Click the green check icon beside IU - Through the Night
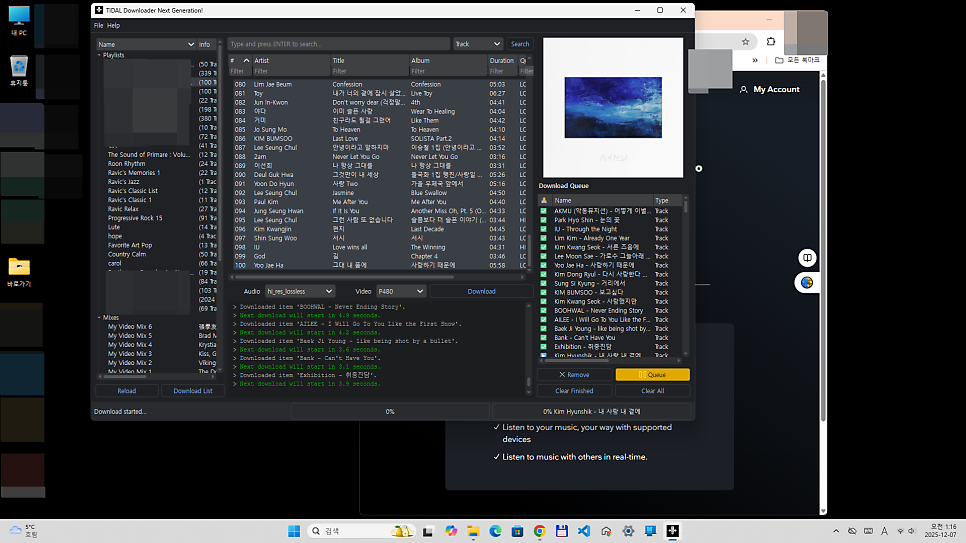 (543, 229)
